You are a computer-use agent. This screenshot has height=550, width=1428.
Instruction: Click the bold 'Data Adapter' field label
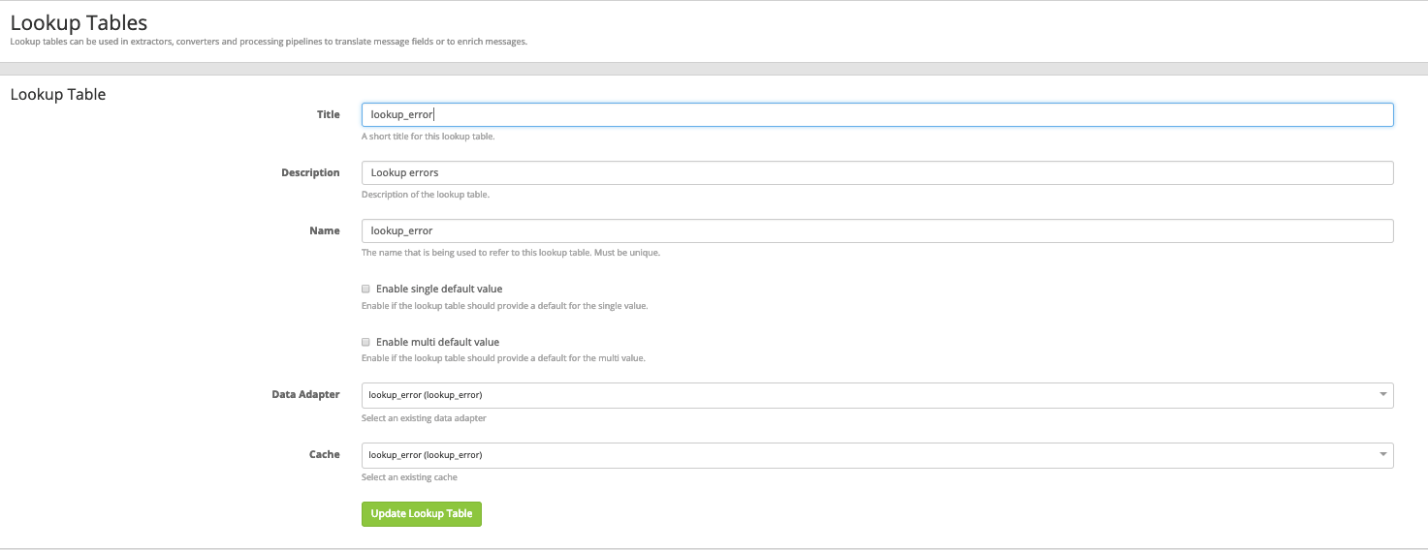click(x=305, y=395)
